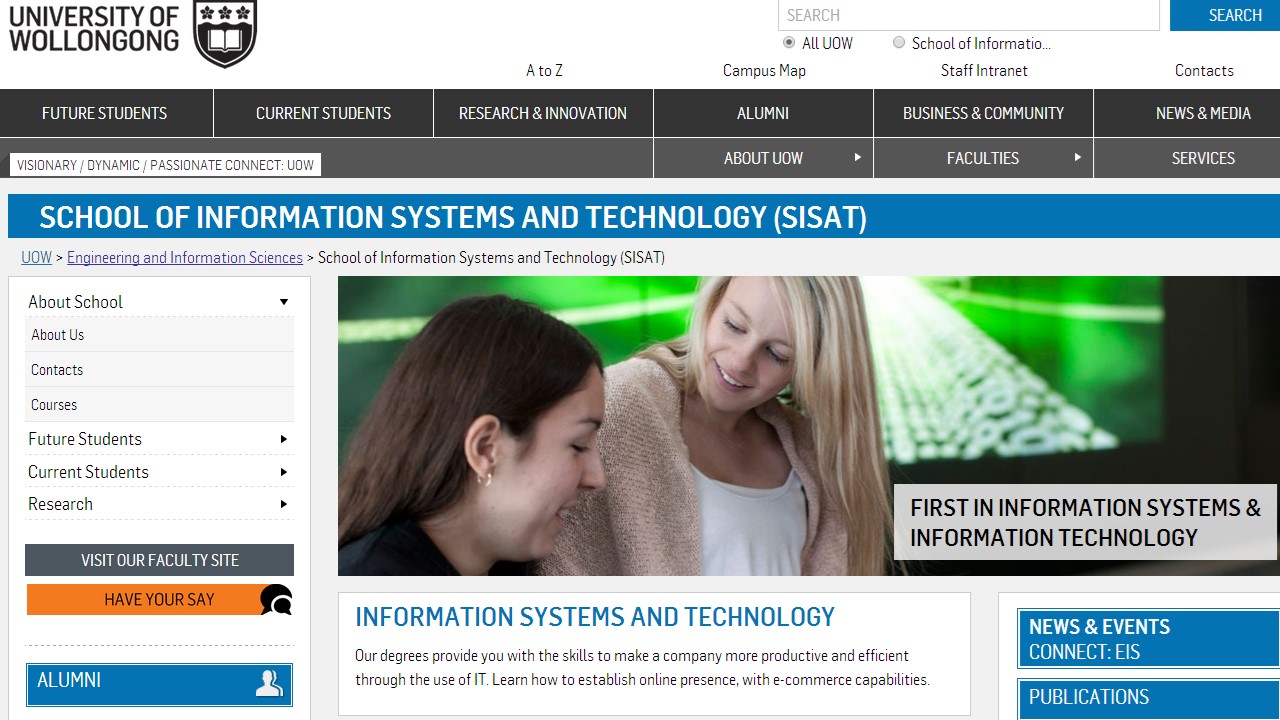Open the Faculties dropdown arrow

1077,158
